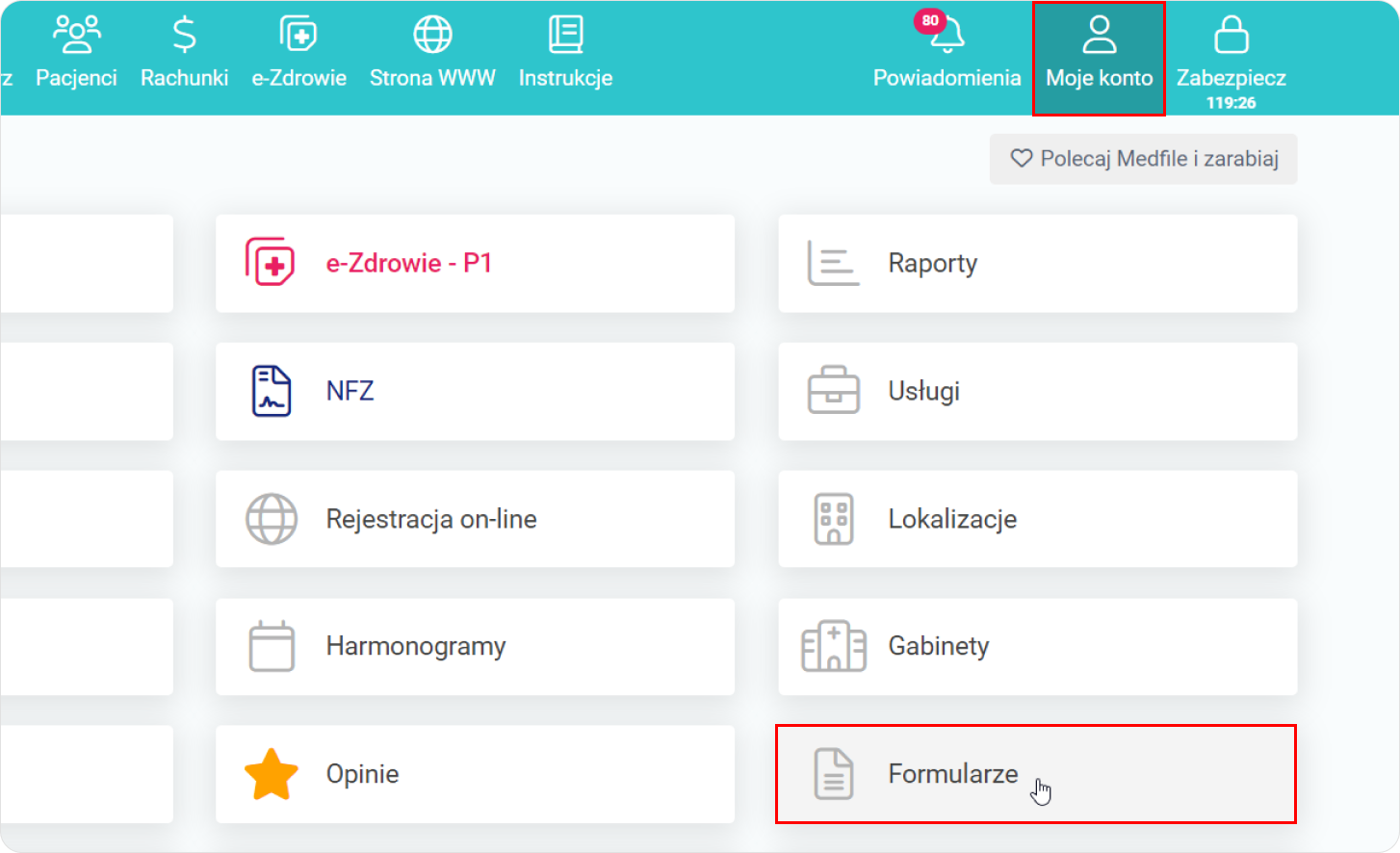Screen dimensions: 1400x853
Task: Click the Zabezpiecz padlock icon
Action: (x=1231, y=37)
